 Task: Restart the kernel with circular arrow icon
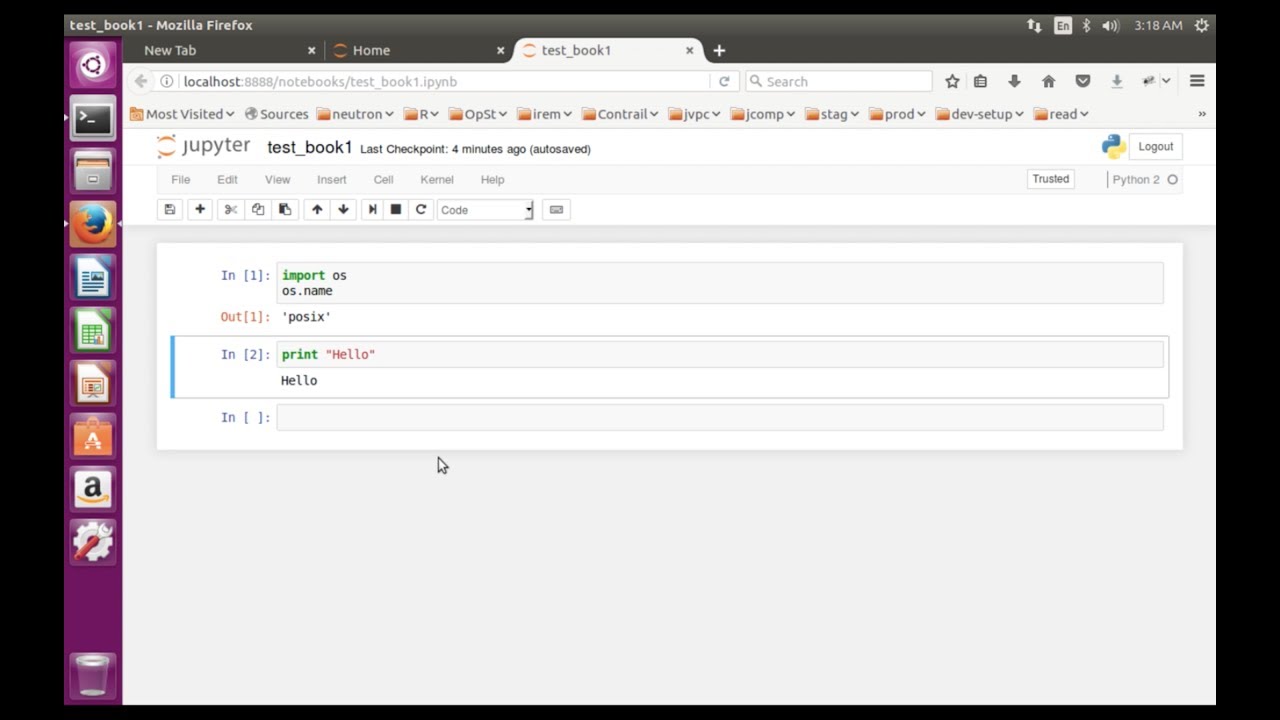pos(421,210)
